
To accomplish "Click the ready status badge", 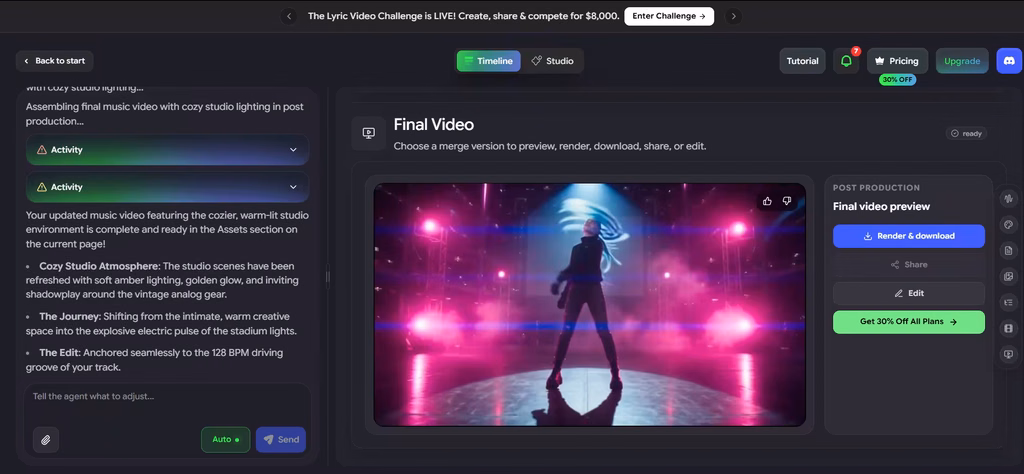I will [x=966, y=134].
